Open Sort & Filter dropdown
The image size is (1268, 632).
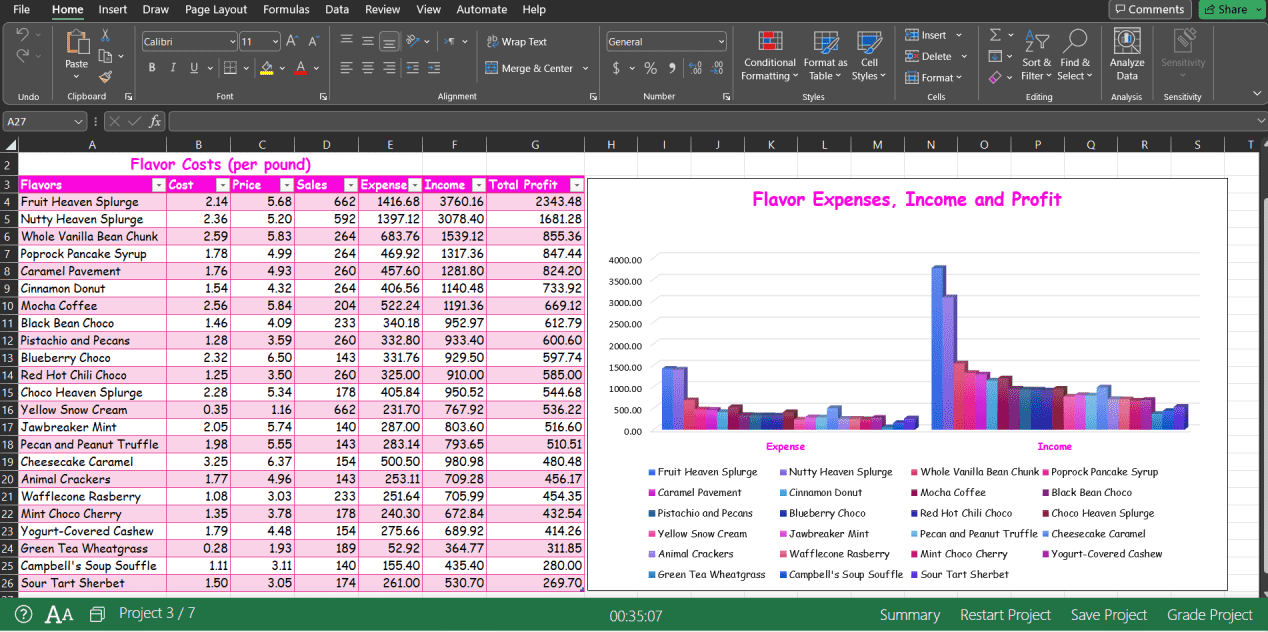coord(1036,56)
